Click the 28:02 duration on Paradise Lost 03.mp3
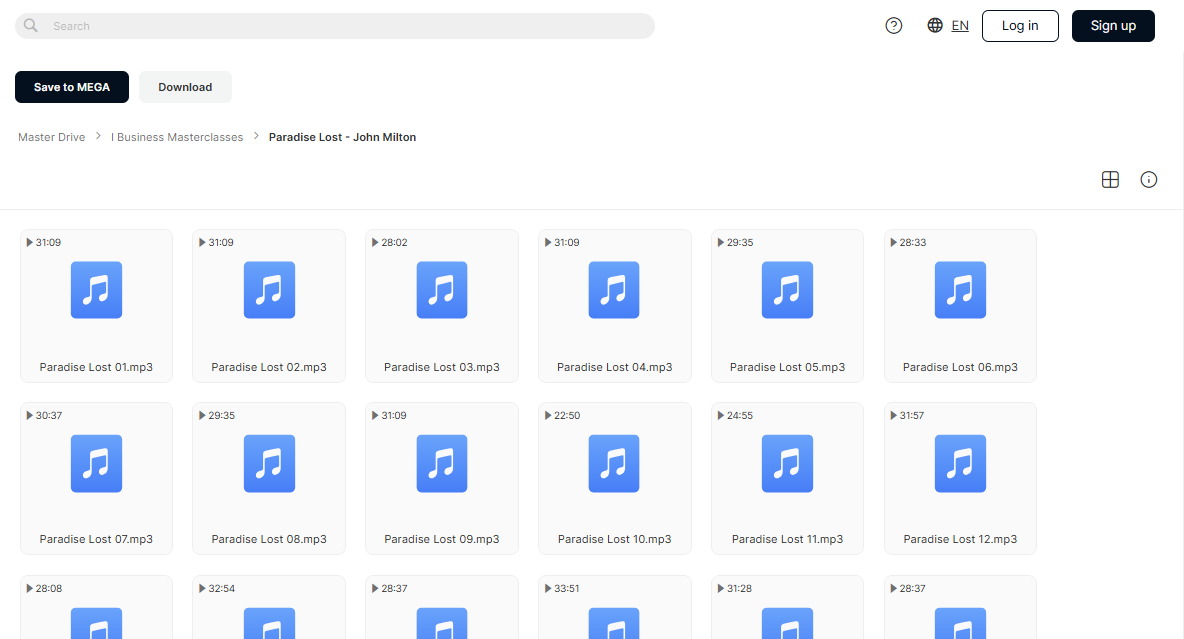 tap(394, 242)
